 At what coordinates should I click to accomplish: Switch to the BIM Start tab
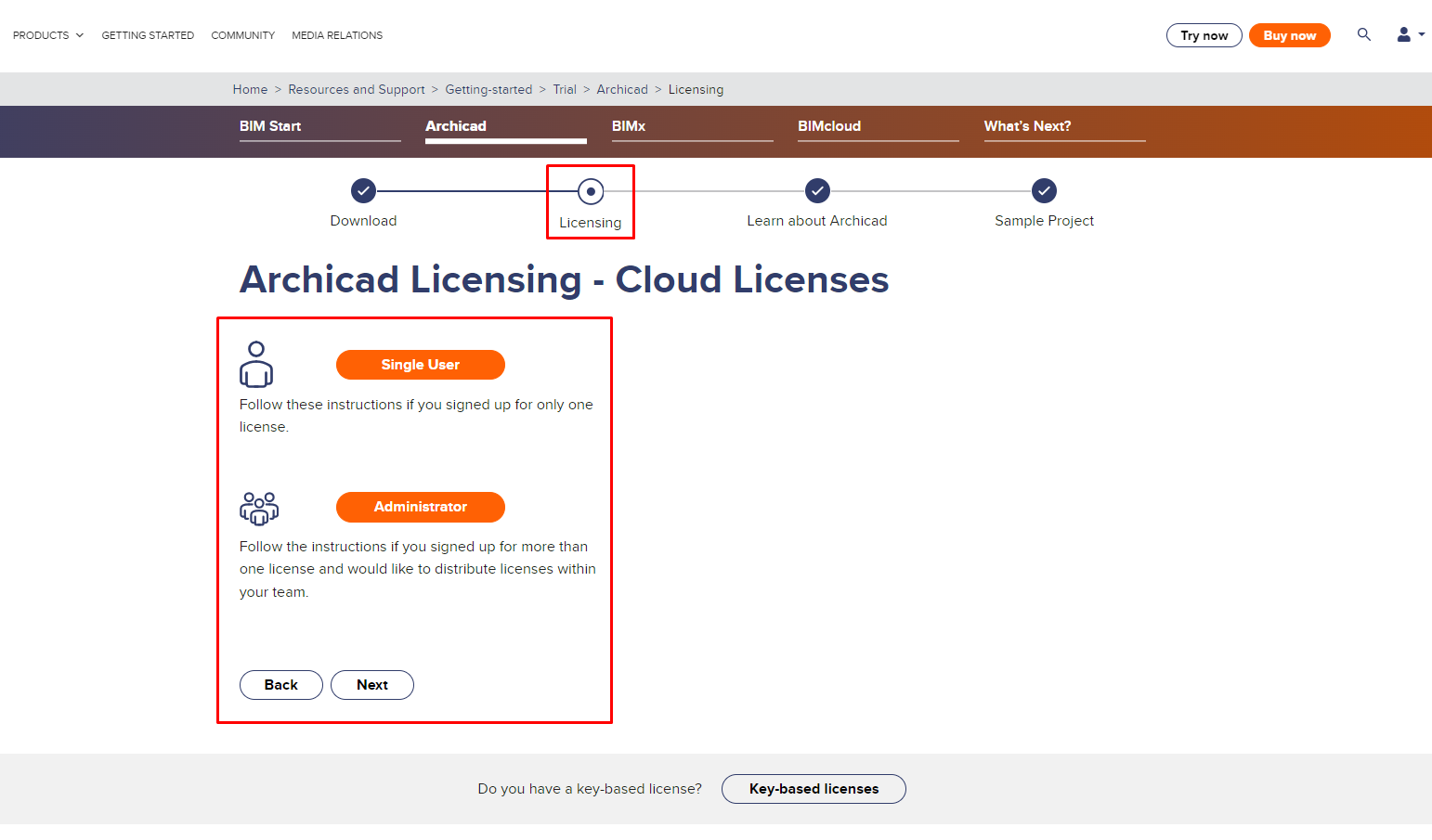point(319,127)
